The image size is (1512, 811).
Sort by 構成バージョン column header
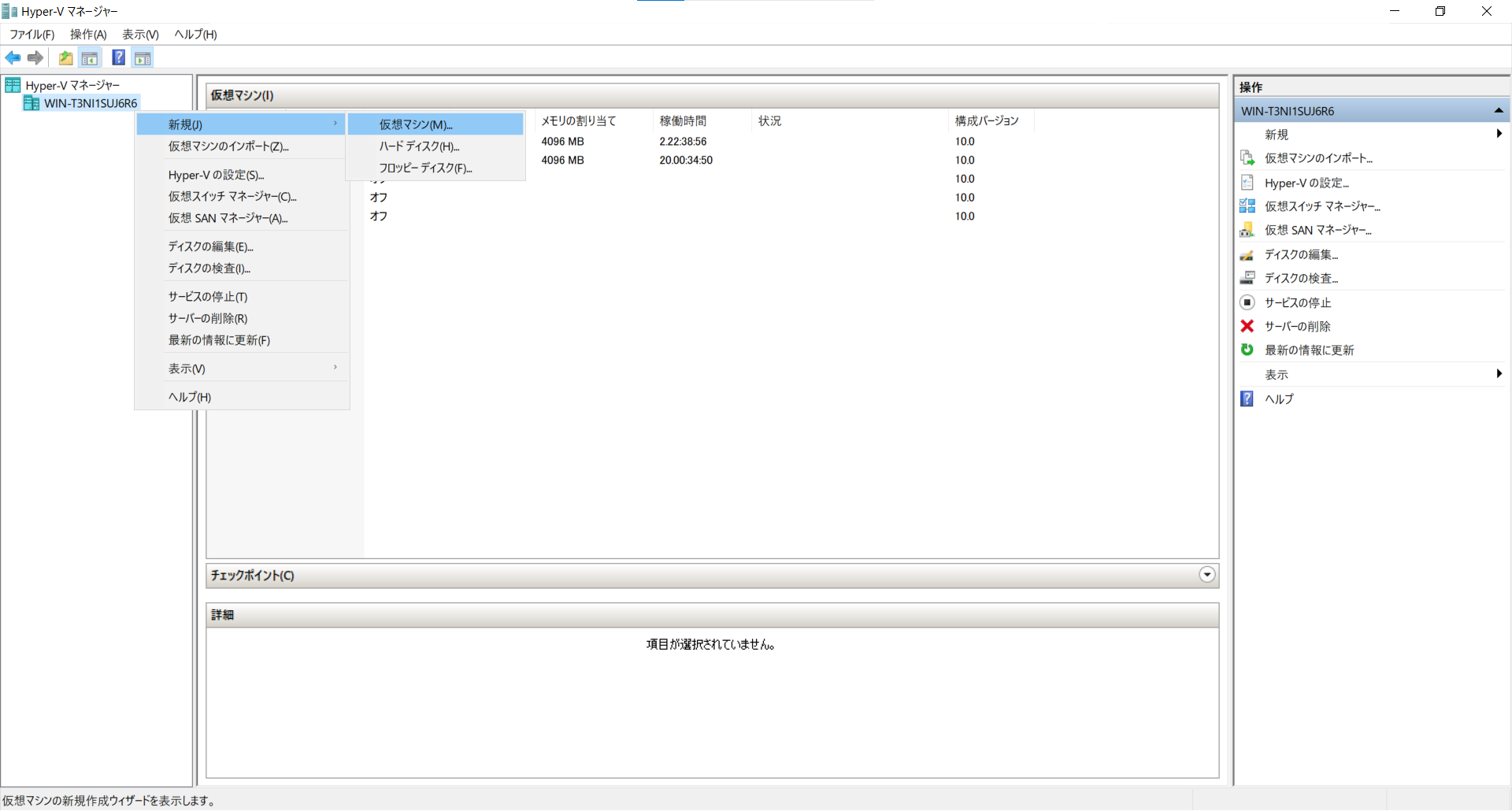(x=991, y=120)
